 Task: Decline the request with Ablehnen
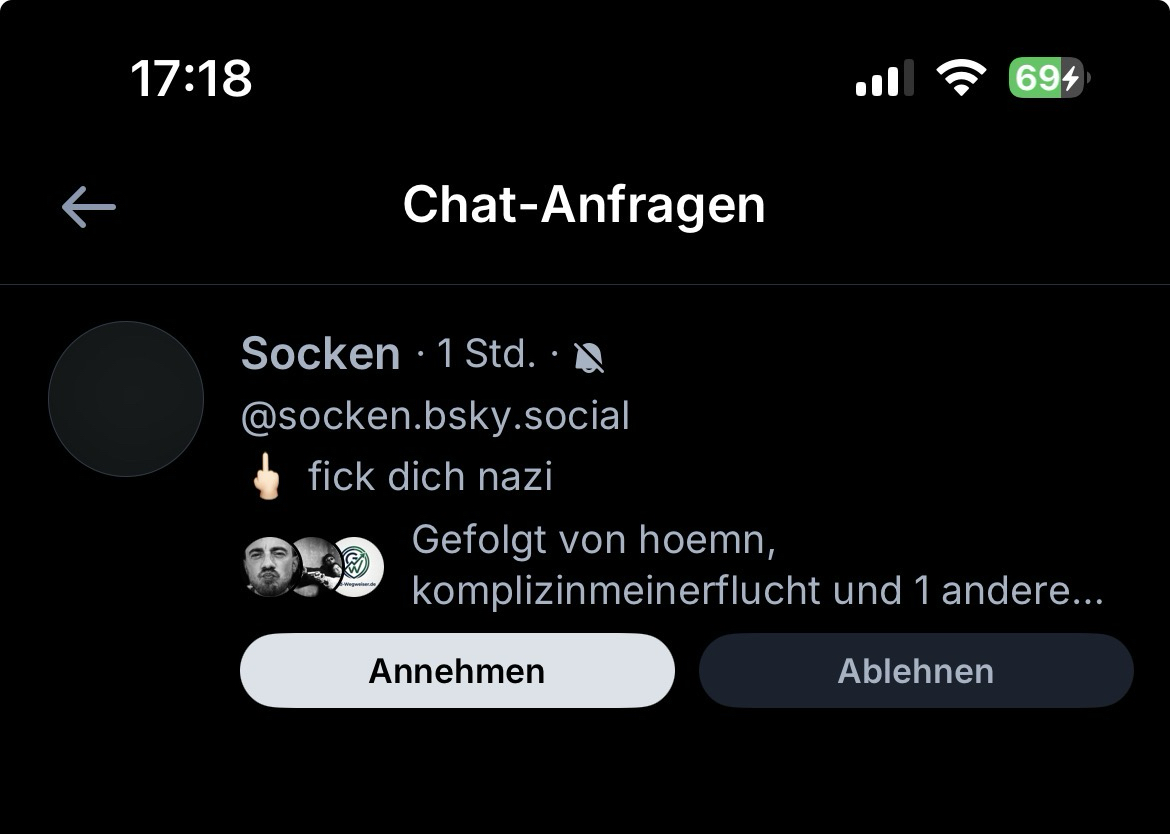(x=915, y=670)
